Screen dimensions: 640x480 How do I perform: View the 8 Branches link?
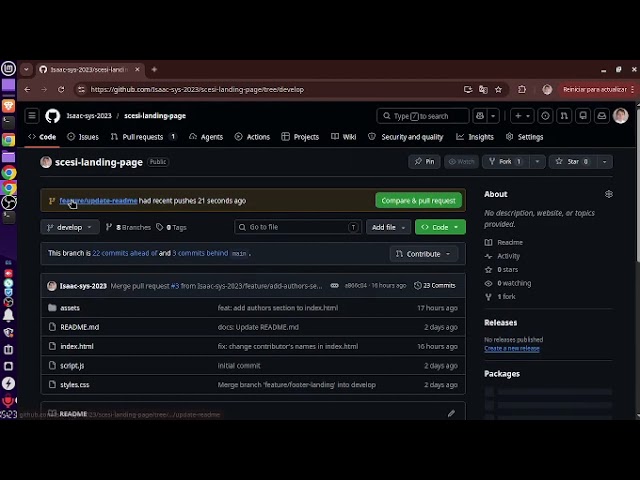click(x=128, y=227)
